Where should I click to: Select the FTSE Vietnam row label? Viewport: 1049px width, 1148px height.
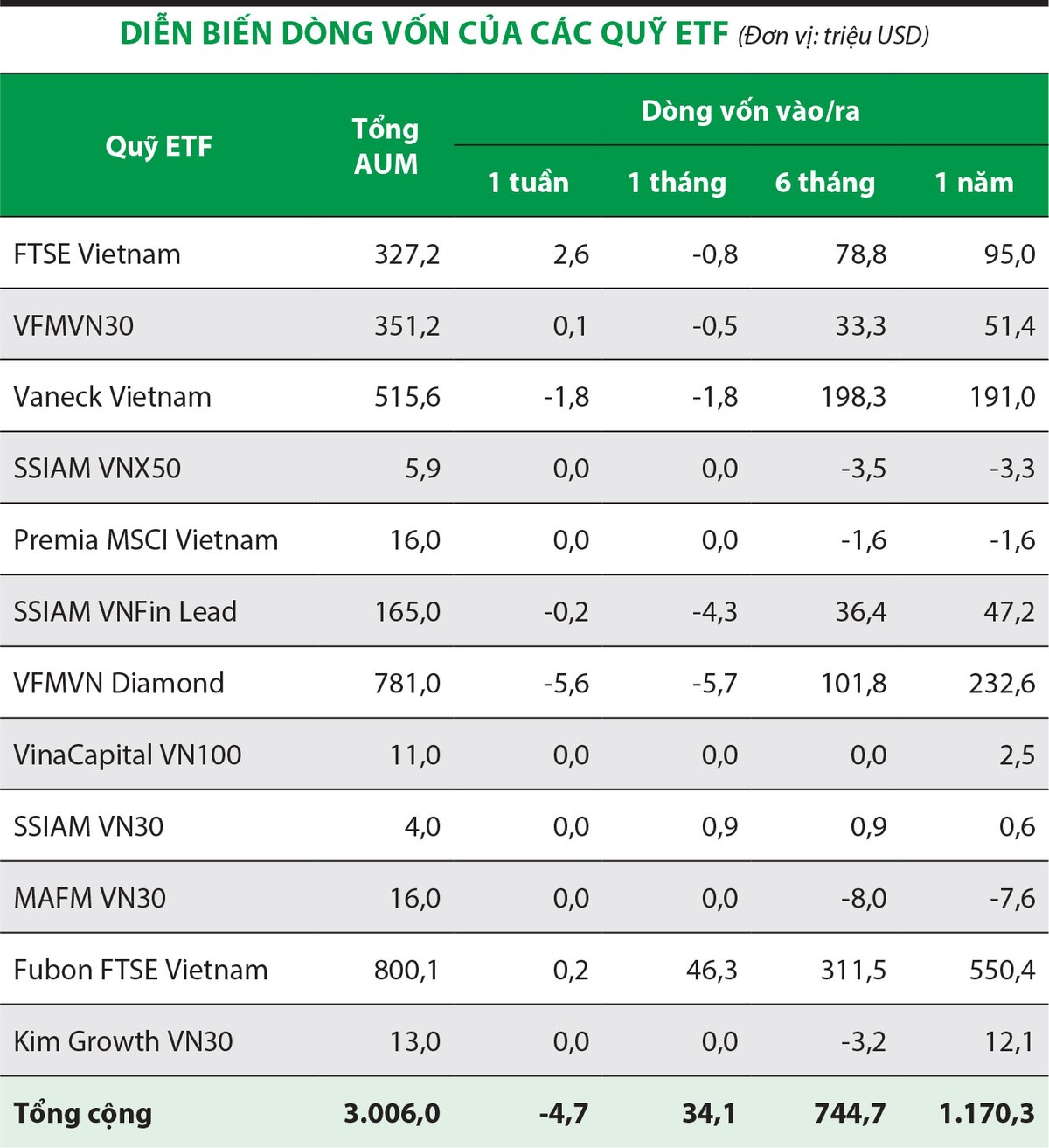point(97,254)
